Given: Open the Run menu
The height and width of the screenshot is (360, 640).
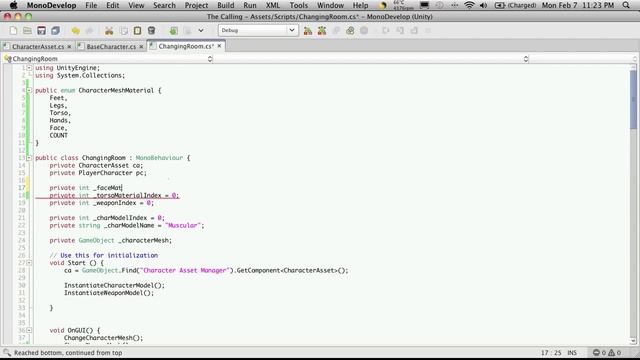Looking at the screenshot, I should 250,5.
